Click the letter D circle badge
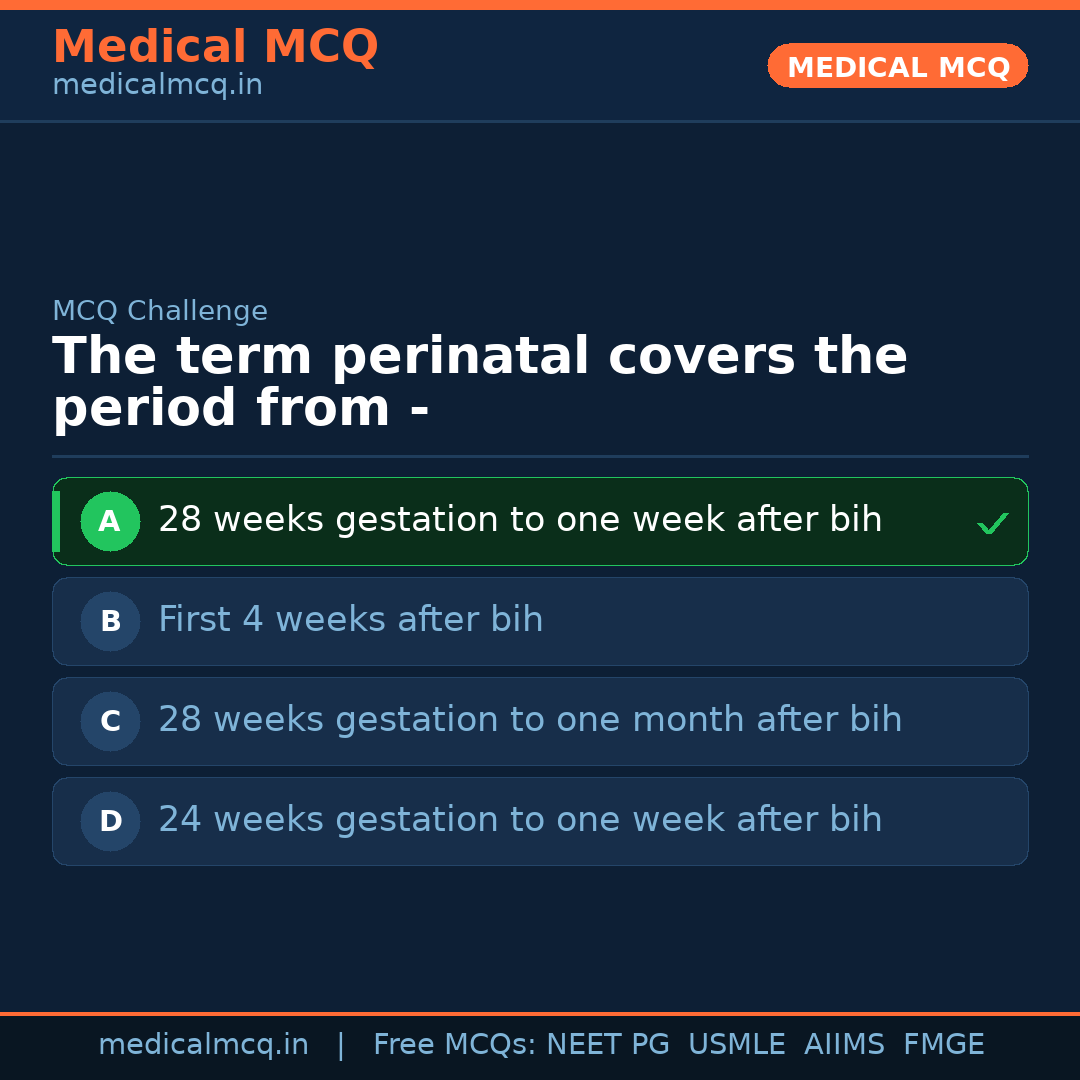Viewport: 1080px width, 1080px height. pos(110,821)
